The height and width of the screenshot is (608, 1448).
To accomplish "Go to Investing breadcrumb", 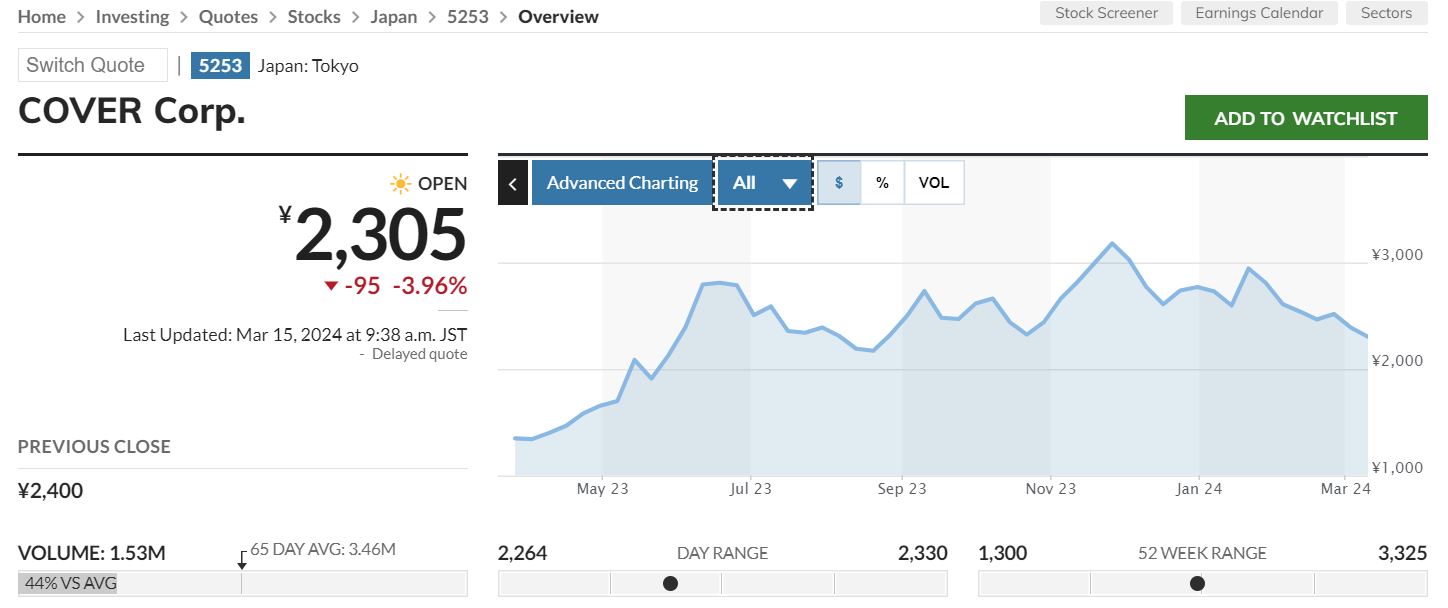I will 132,17.
